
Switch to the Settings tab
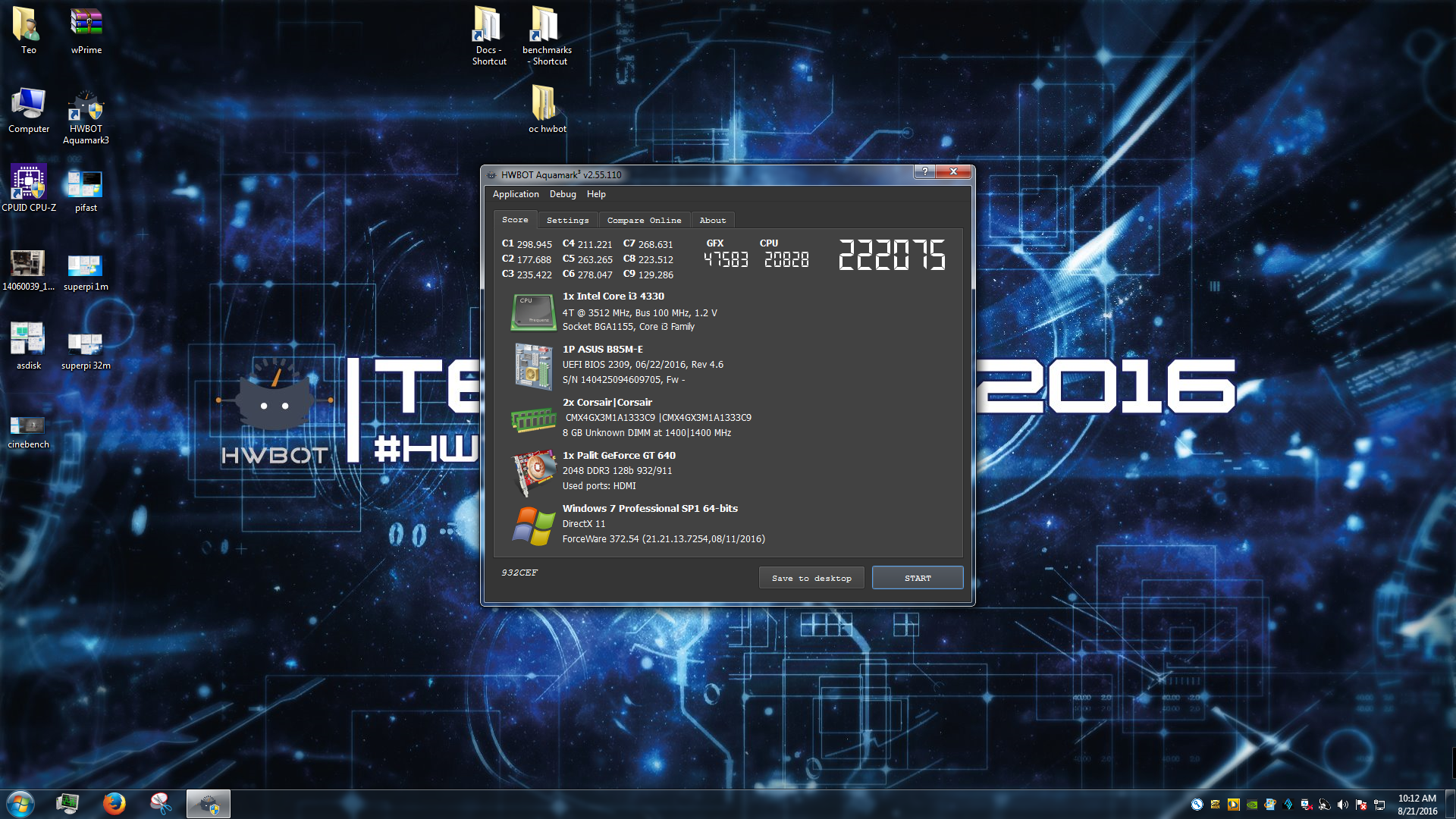567,221
